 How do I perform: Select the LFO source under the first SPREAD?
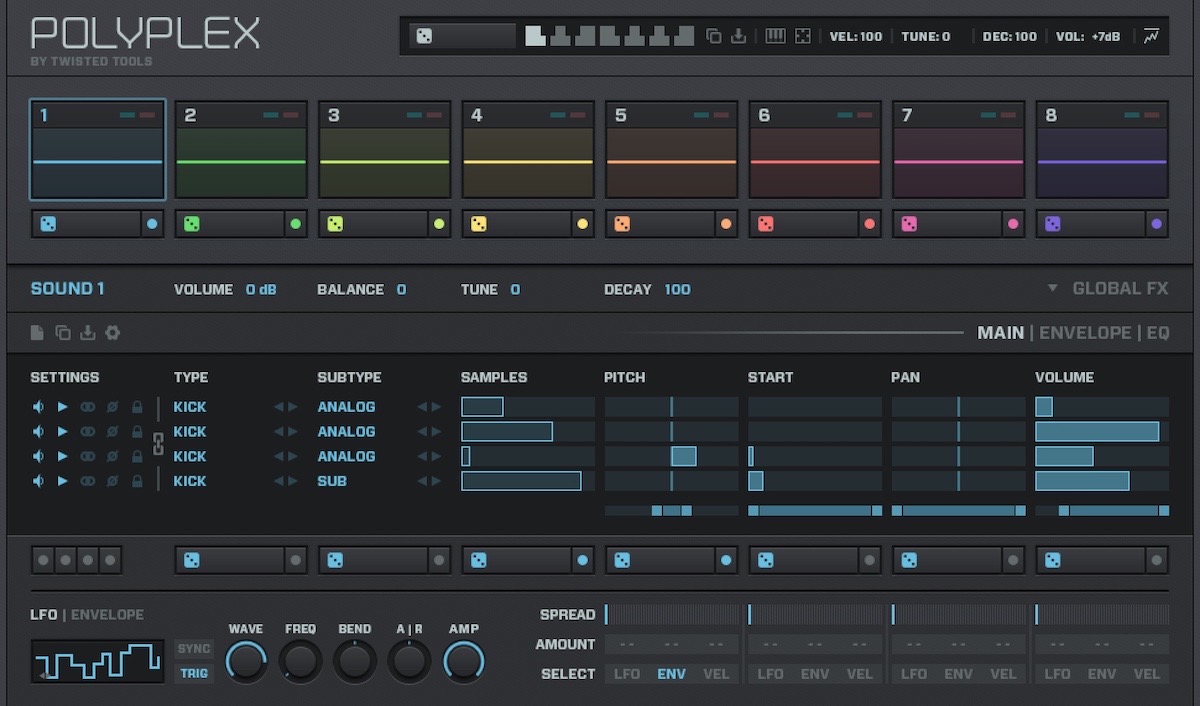[x=627, y=674]
